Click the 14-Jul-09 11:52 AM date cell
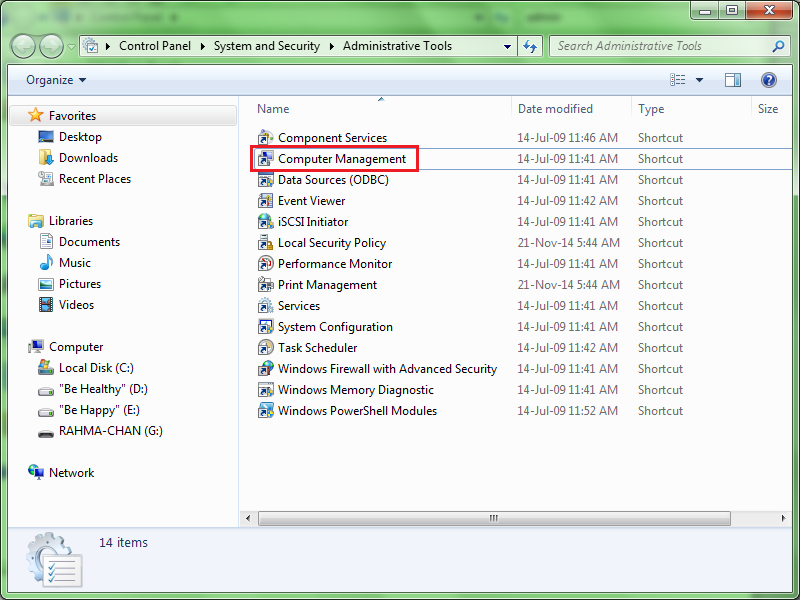 tap(567, 410)
